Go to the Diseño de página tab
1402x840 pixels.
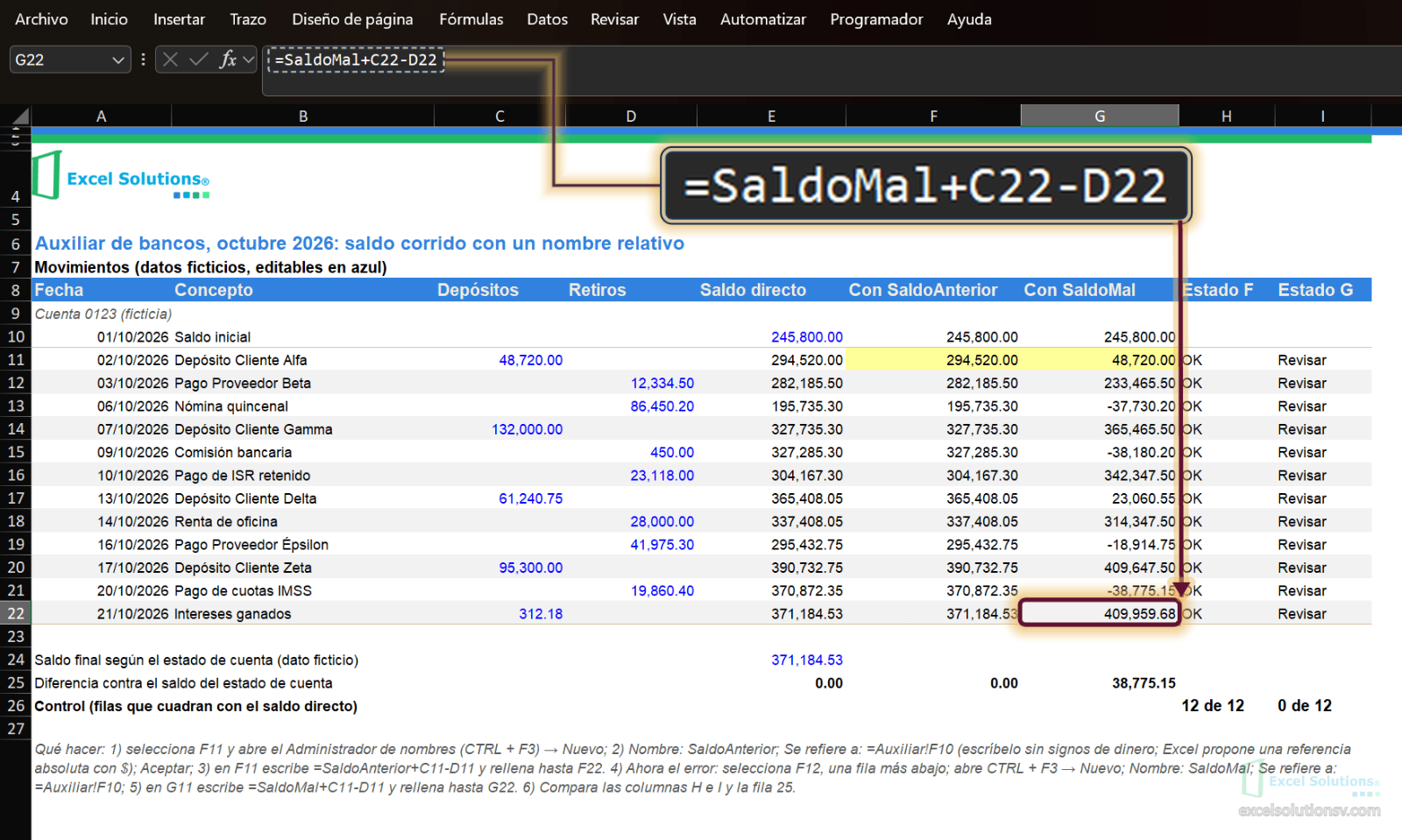tap(352, 19)
